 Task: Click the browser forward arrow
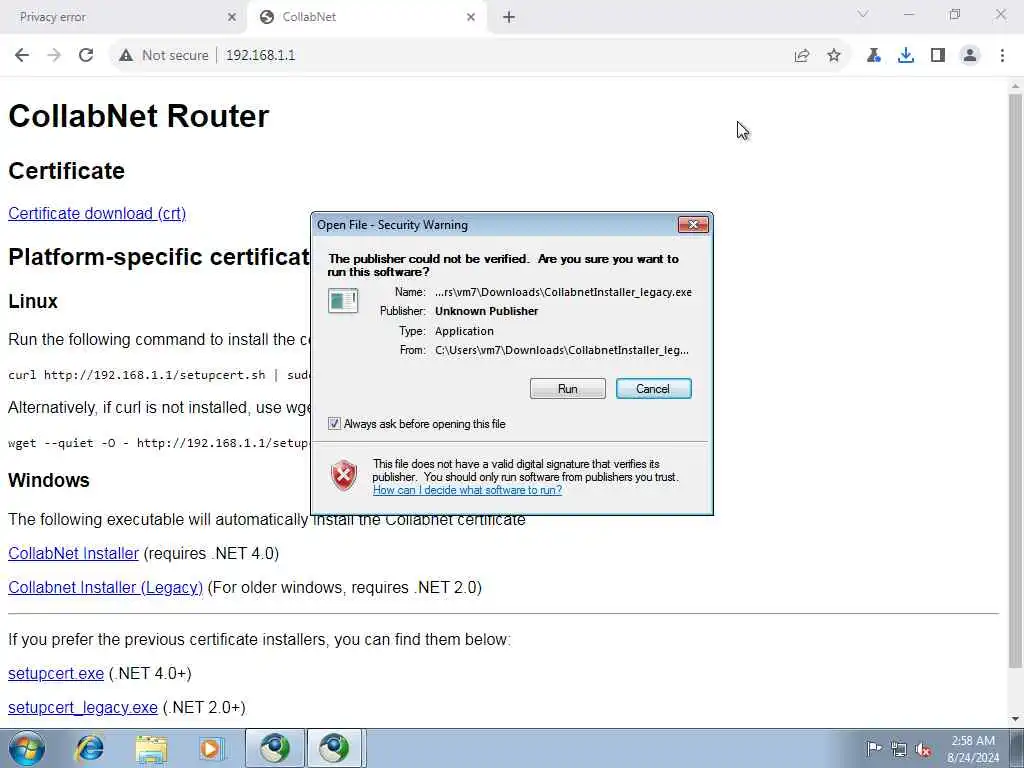[x=54, y=56]
